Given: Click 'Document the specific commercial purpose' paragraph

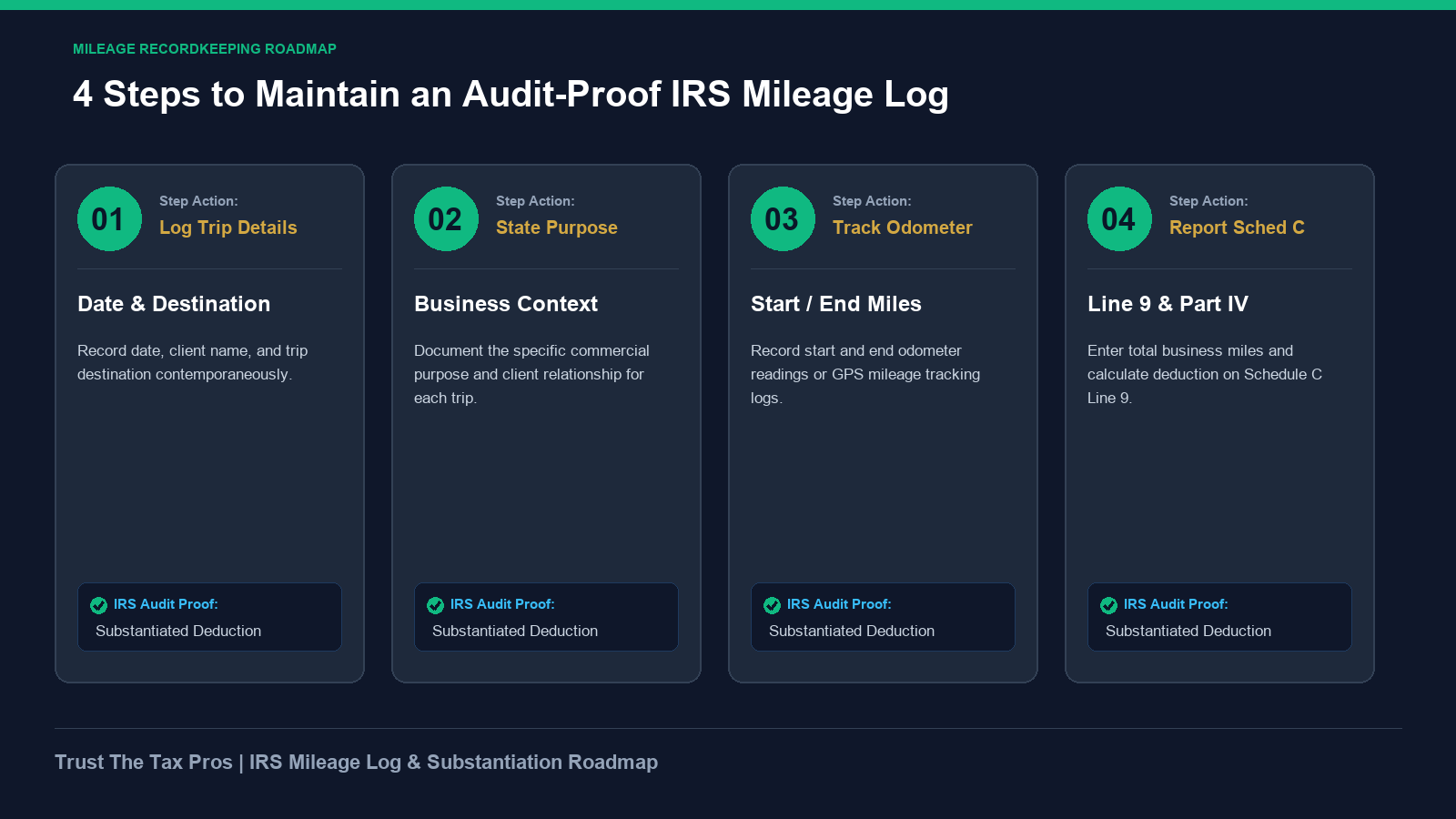Looking at the screenshot, I should point(531,374).
